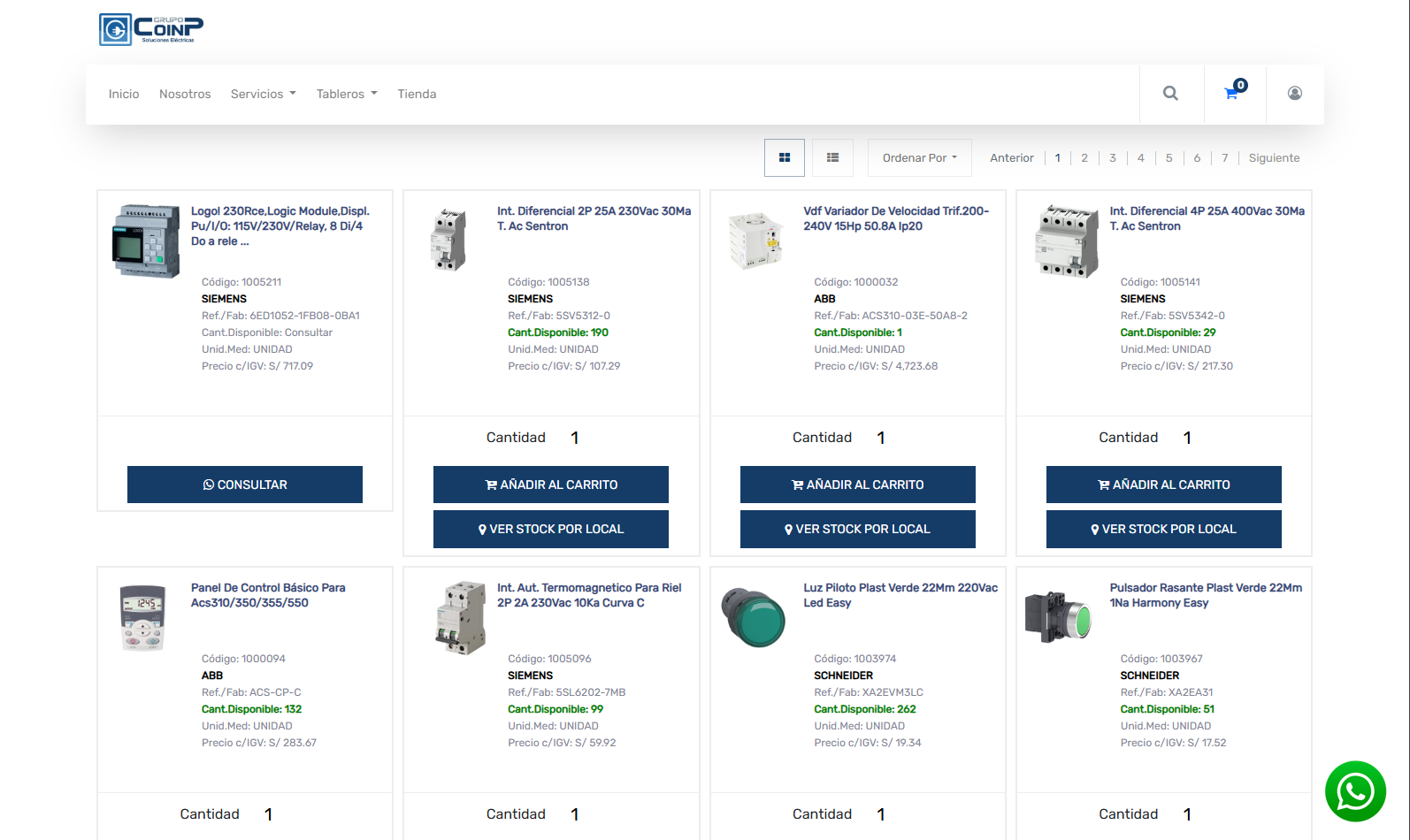The width and height of the screenshot is (1410, 840).
Task: Open the shopping cart icon
Action: [1232, 93]
